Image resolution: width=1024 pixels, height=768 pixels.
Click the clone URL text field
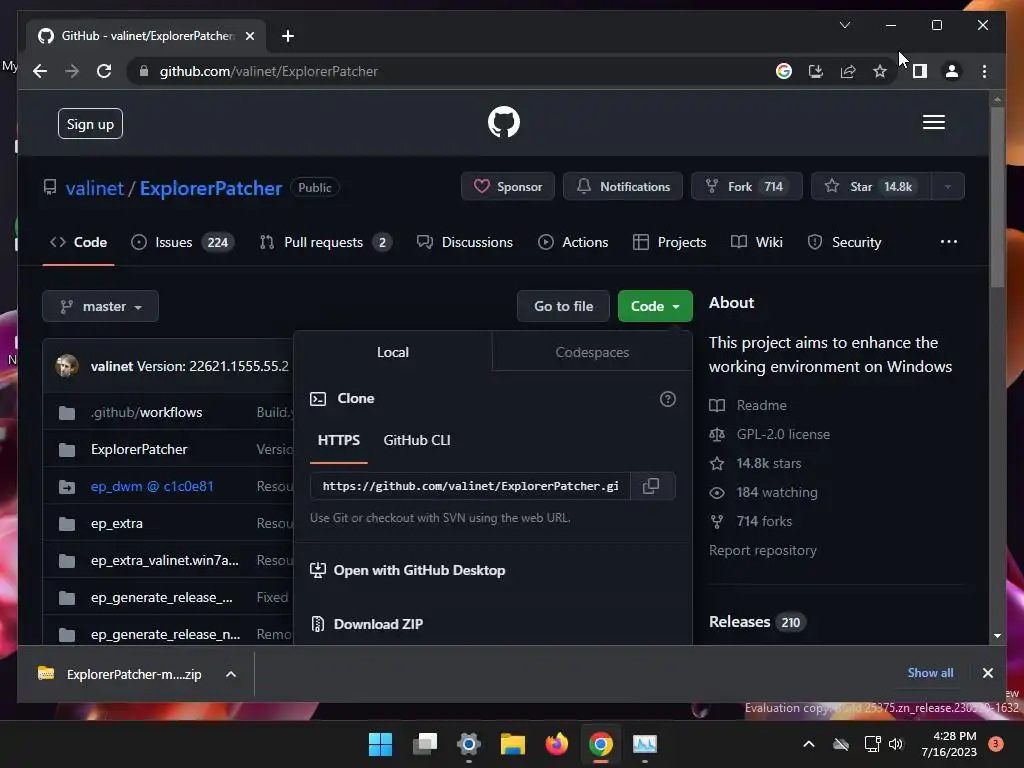(470, 486)
